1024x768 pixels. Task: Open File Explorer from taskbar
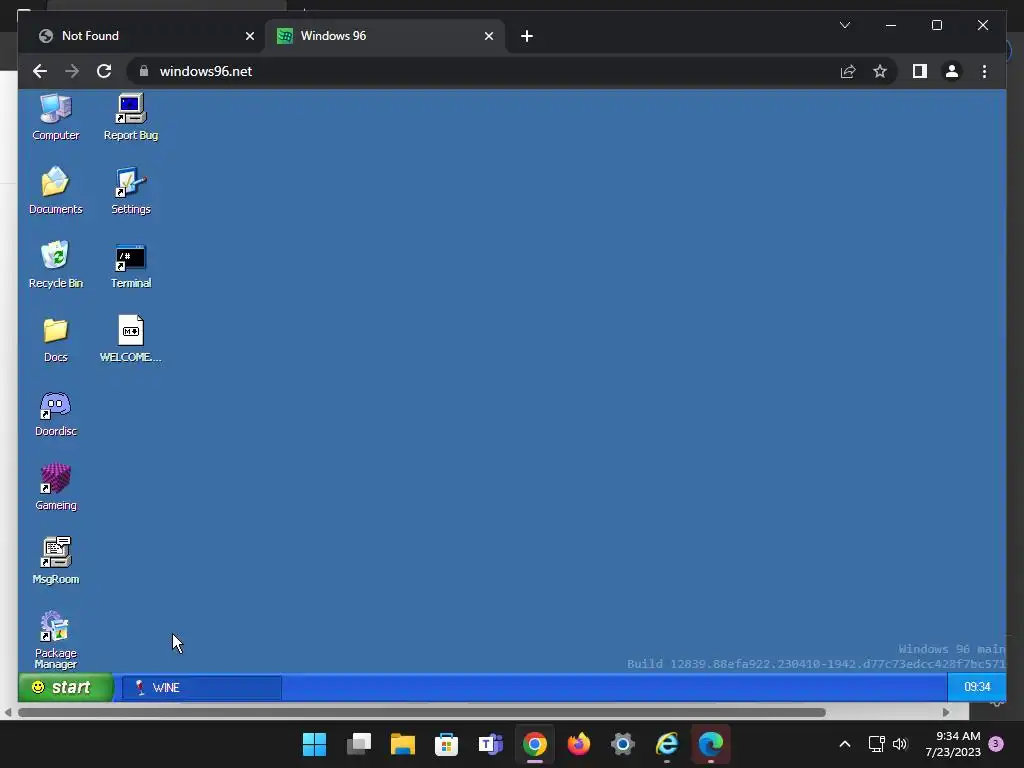pos(402,744)
